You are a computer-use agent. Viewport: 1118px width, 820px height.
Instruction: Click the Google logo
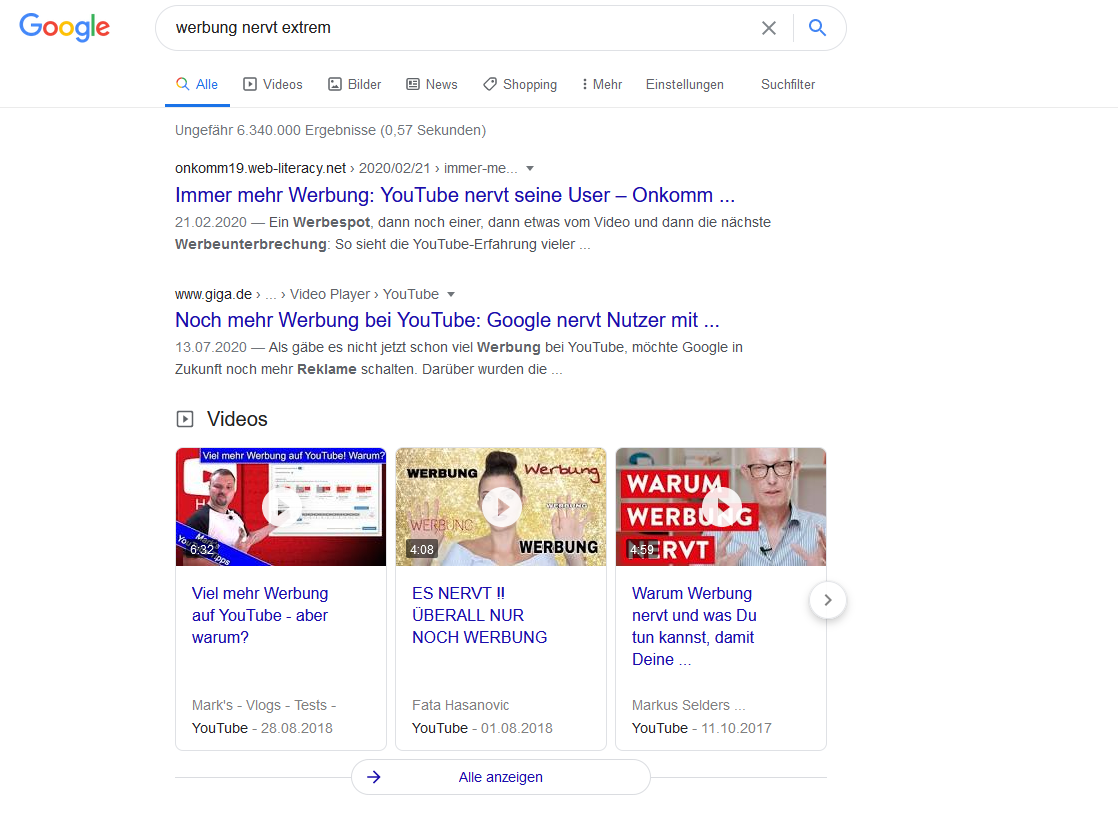pyautogui.click(x=64, y=27)
